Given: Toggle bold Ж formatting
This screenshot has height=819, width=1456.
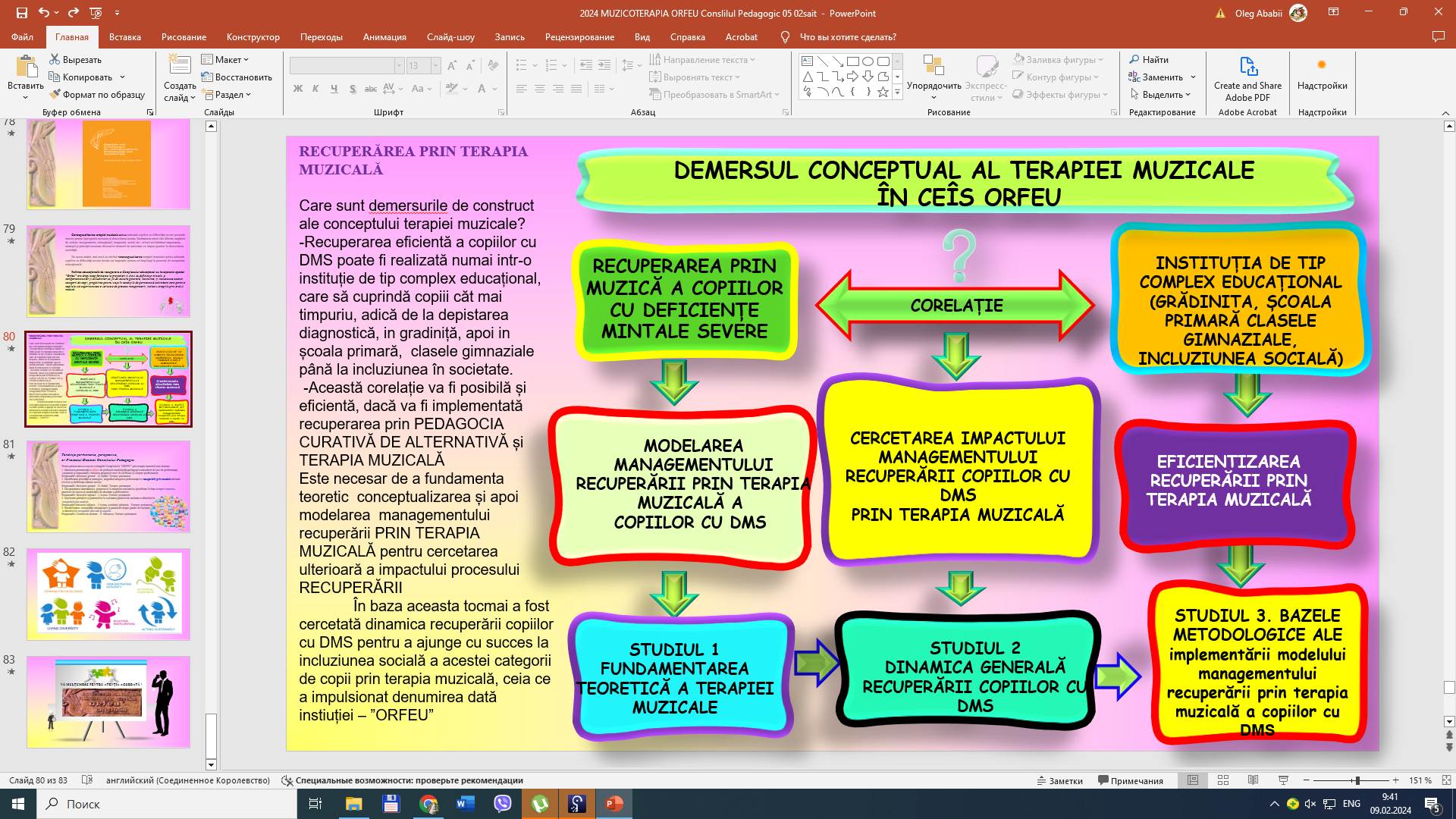Looking at the screenshot, I should click(298, 89).
